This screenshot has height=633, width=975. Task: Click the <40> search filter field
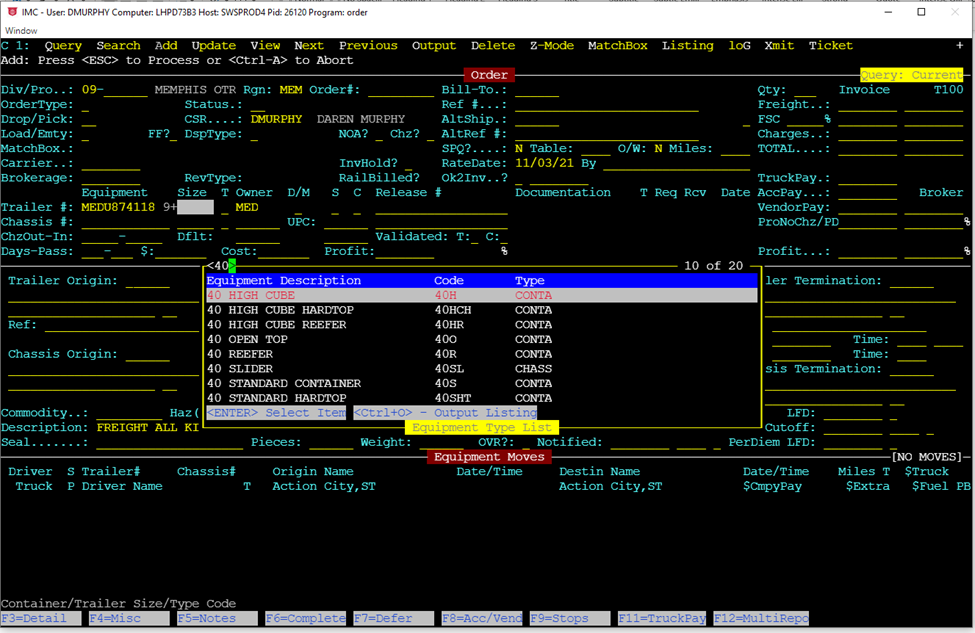(x=221, y=266)
